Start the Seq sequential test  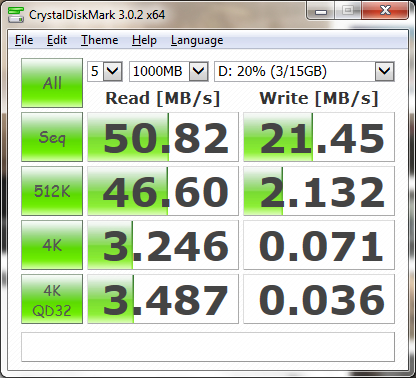click(x=52, y=137)
